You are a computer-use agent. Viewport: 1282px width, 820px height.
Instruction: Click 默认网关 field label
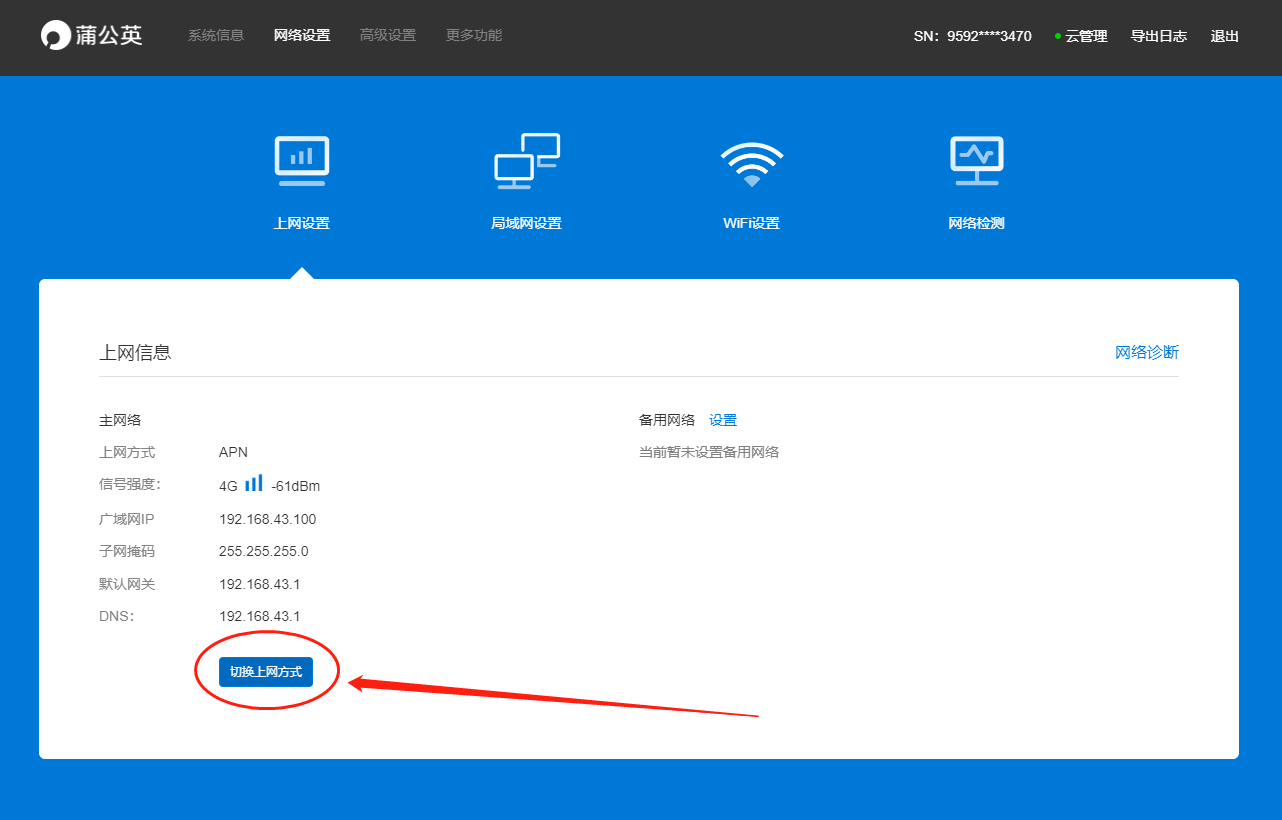[127, 584]
